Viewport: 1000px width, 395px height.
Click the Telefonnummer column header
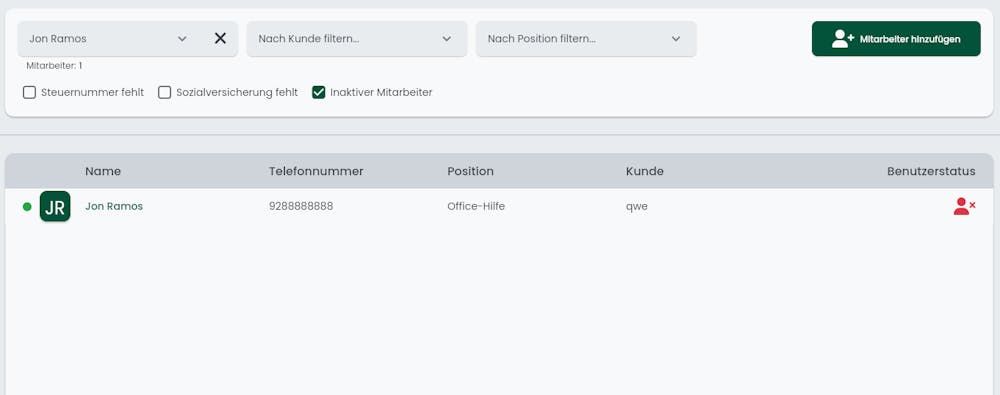coord(316,171)
